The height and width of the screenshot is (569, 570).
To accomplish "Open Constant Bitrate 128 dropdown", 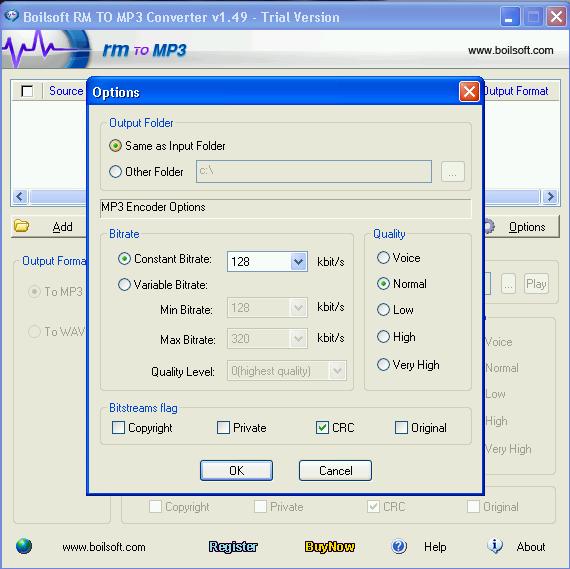I will (298, 261).
